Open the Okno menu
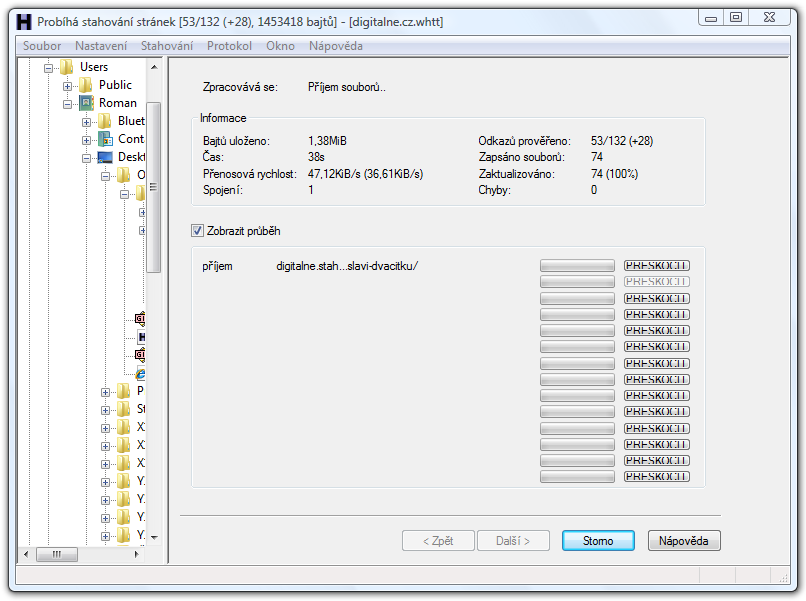The height and width of the screenshot is (601, 806). (x=280, y=46)
